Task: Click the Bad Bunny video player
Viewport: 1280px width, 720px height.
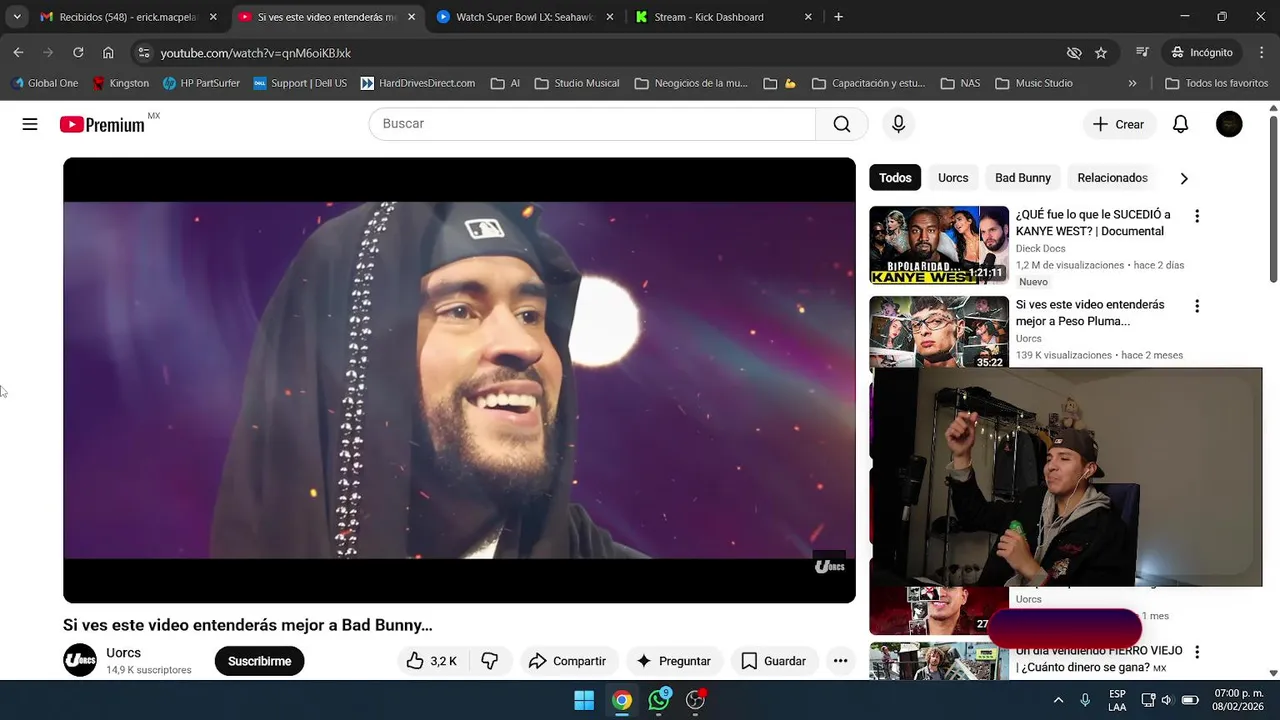Action: point(459,380)
